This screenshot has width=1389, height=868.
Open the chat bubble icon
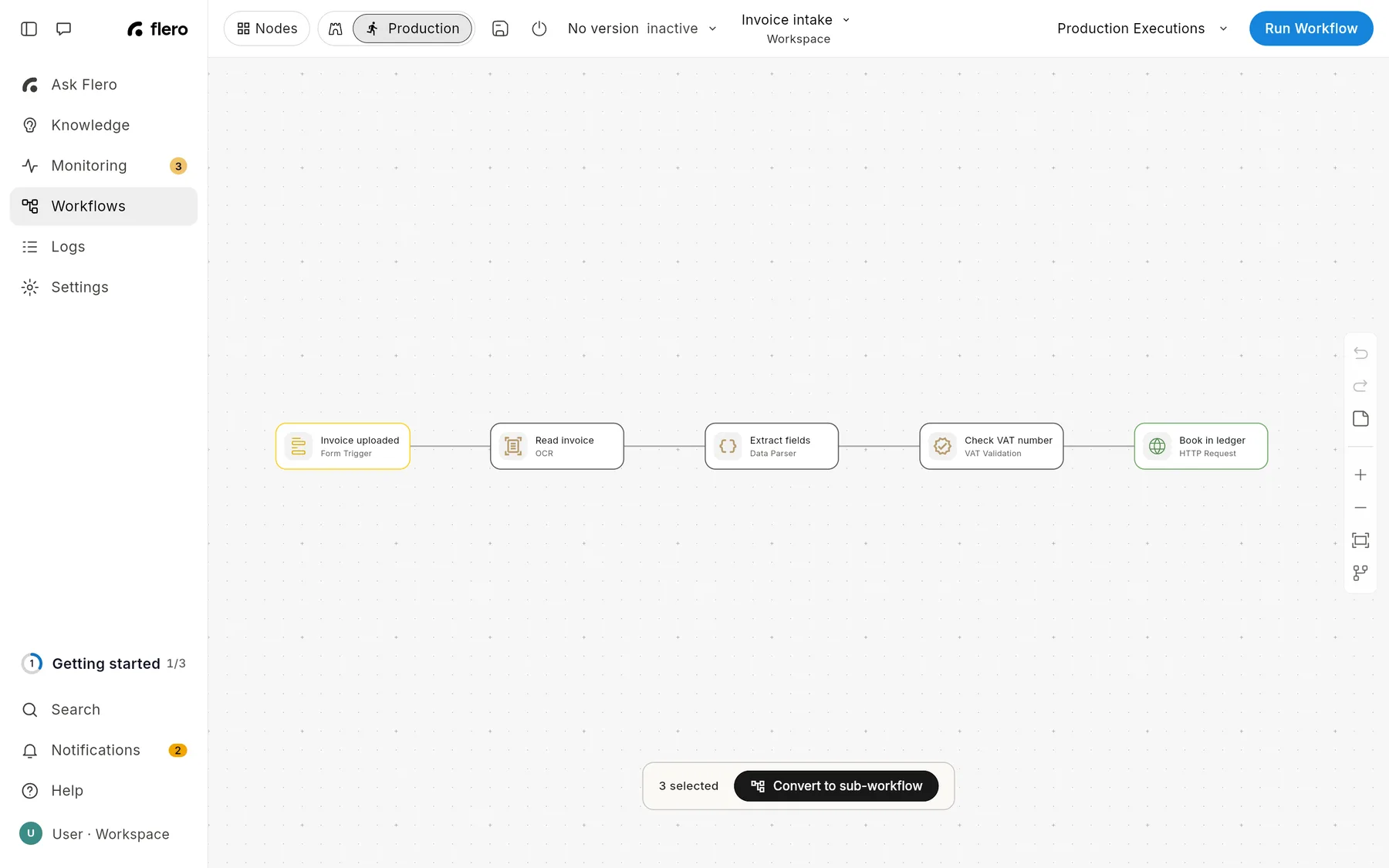point(64,29)
